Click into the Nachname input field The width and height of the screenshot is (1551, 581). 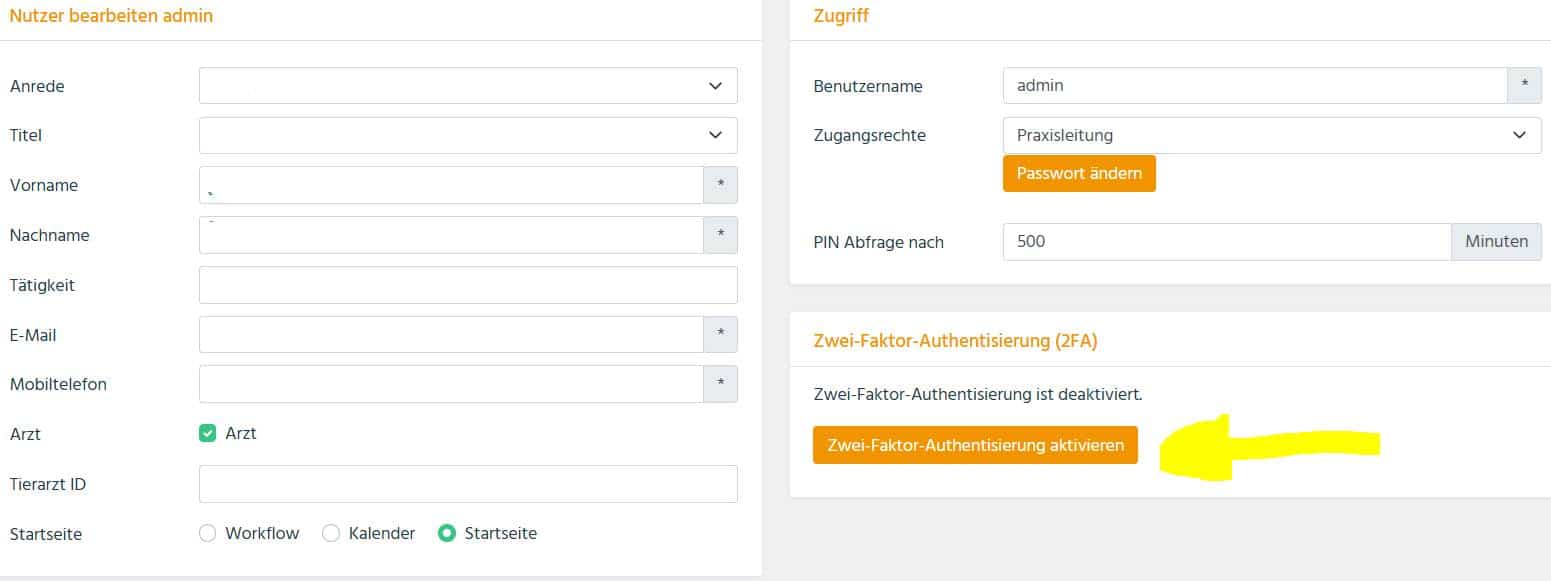[x=451, y=235]
